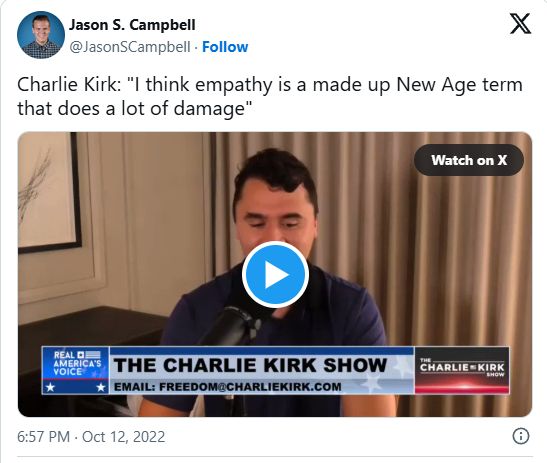Open the Jason S. Campbell display name
This screenshot has width=547, height=463.
pos(132,25)
